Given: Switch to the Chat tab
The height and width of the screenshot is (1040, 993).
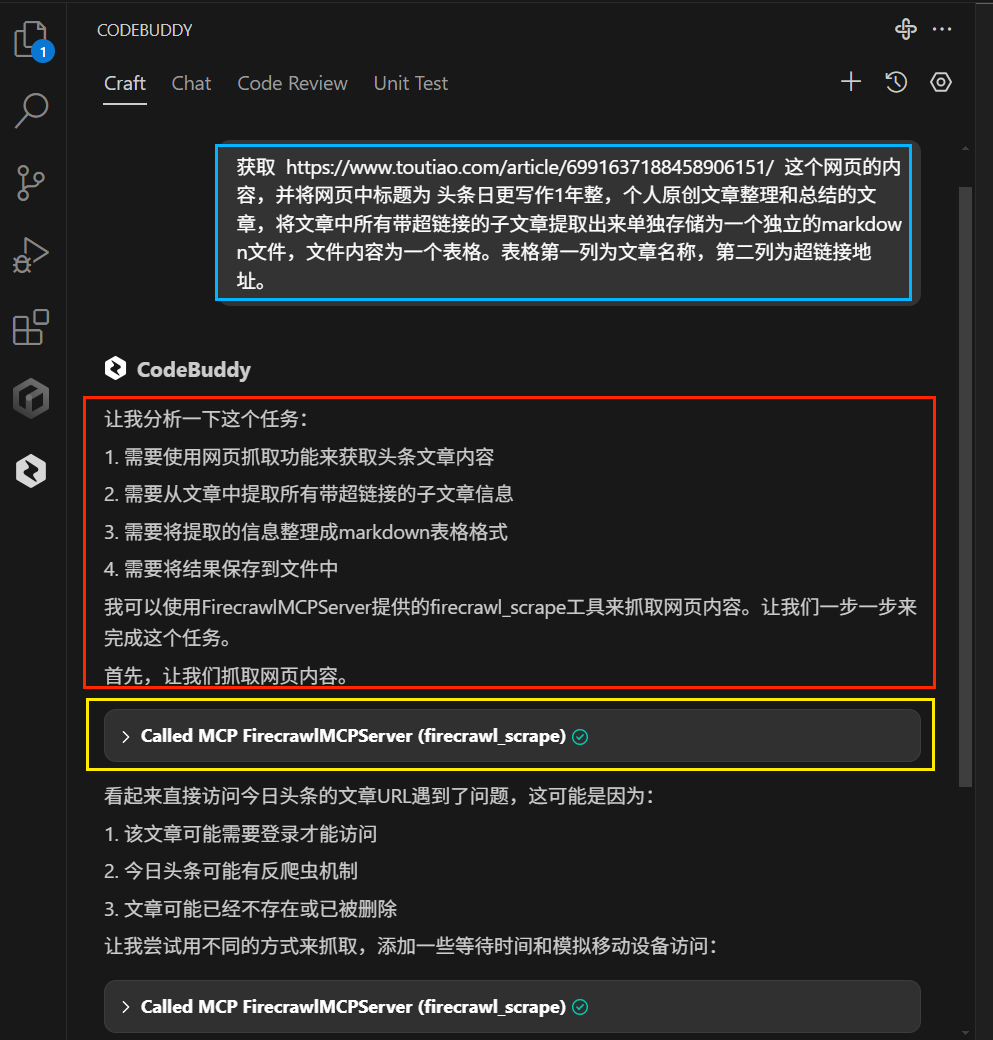Looking at the screenshot, I should (191, 83).
